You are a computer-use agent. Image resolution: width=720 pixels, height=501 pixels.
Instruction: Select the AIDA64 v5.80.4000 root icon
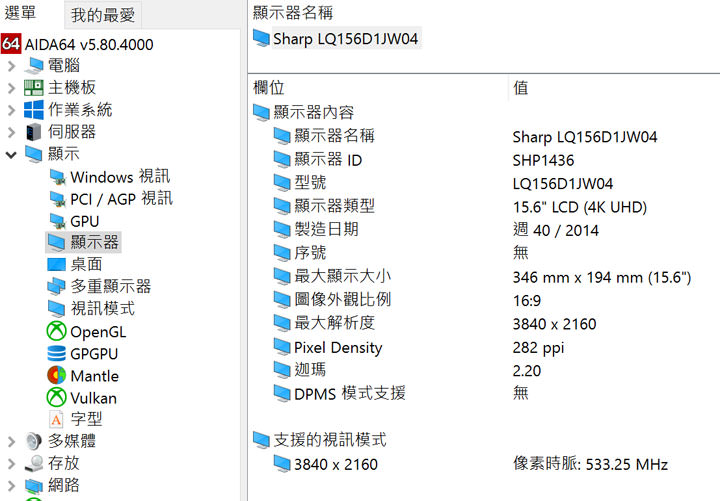pos(11,44)
